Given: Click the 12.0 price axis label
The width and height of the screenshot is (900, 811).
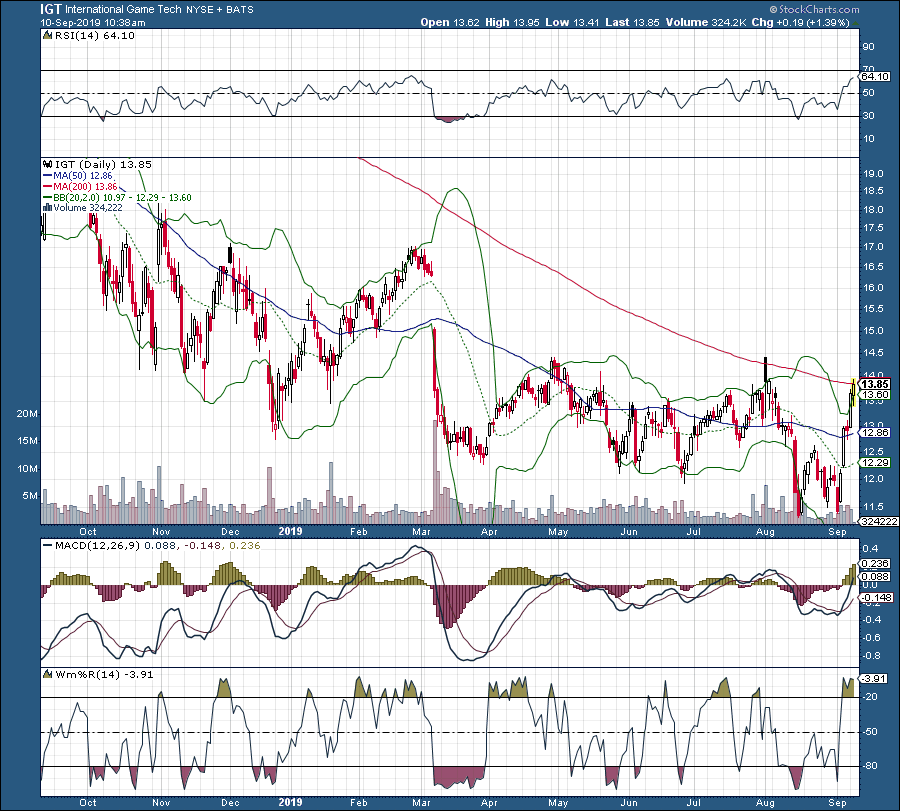Looking at the screenshot, I should (873, 479).
